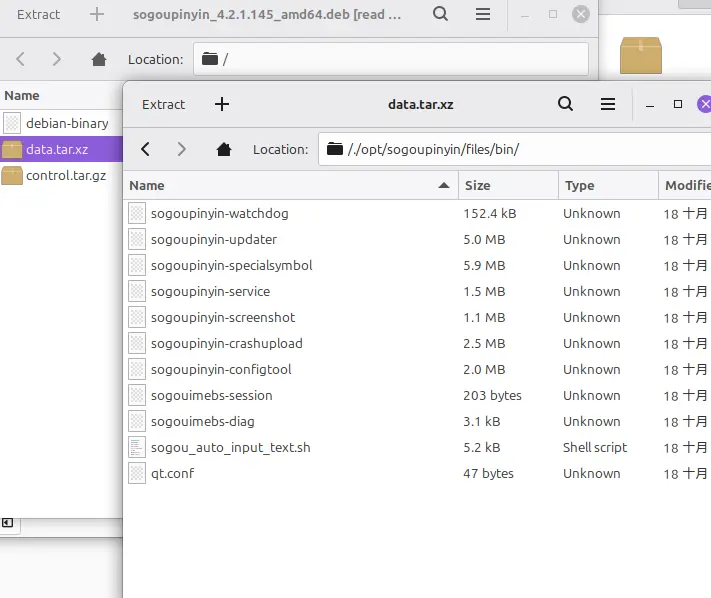The height and width of the screenshot is (598, 711).
Task: Click the file icon of qt.conf
Action: point(137,473)
